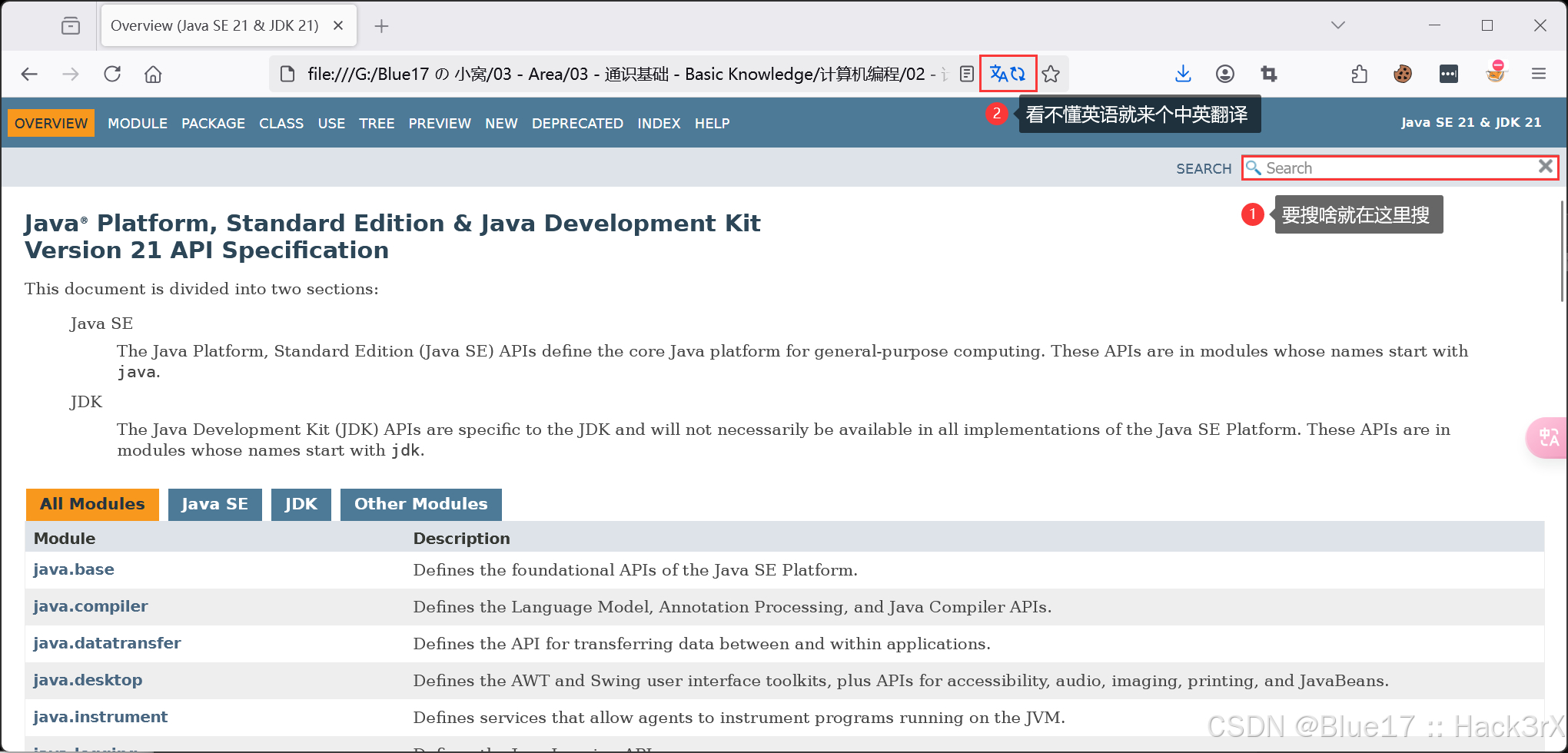
Task: Open the dark password manager extension icon
Action: 1448,74
